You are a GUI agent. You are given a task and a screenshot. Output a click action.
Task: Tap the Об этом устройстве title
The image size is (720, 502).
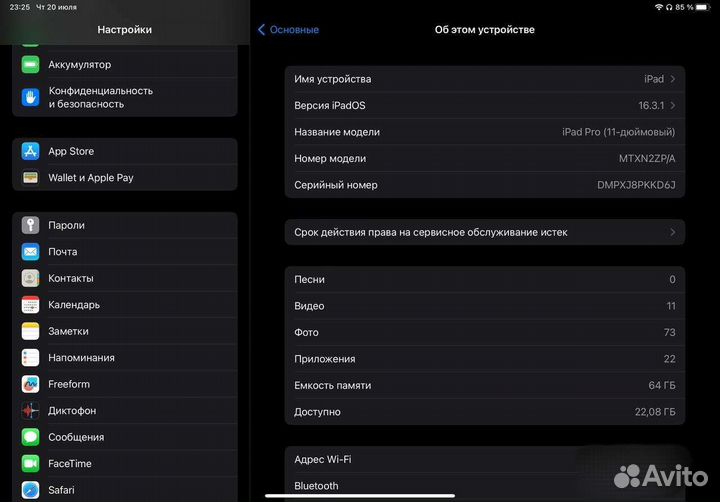tap(484, 30)
